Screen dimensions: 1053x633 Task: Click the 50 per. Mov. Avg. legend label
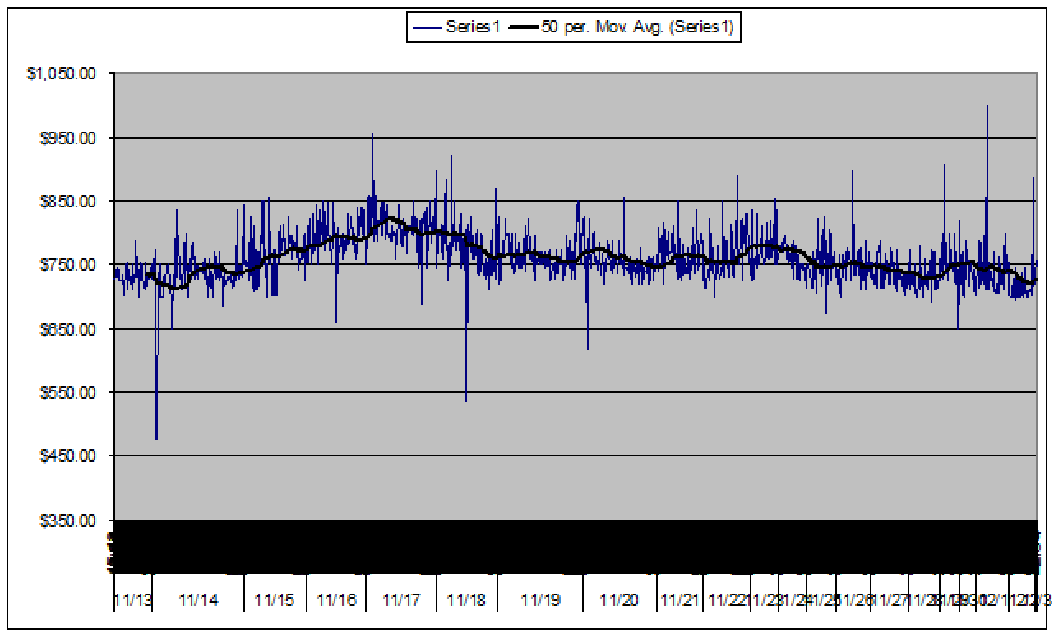click(637, 28)
